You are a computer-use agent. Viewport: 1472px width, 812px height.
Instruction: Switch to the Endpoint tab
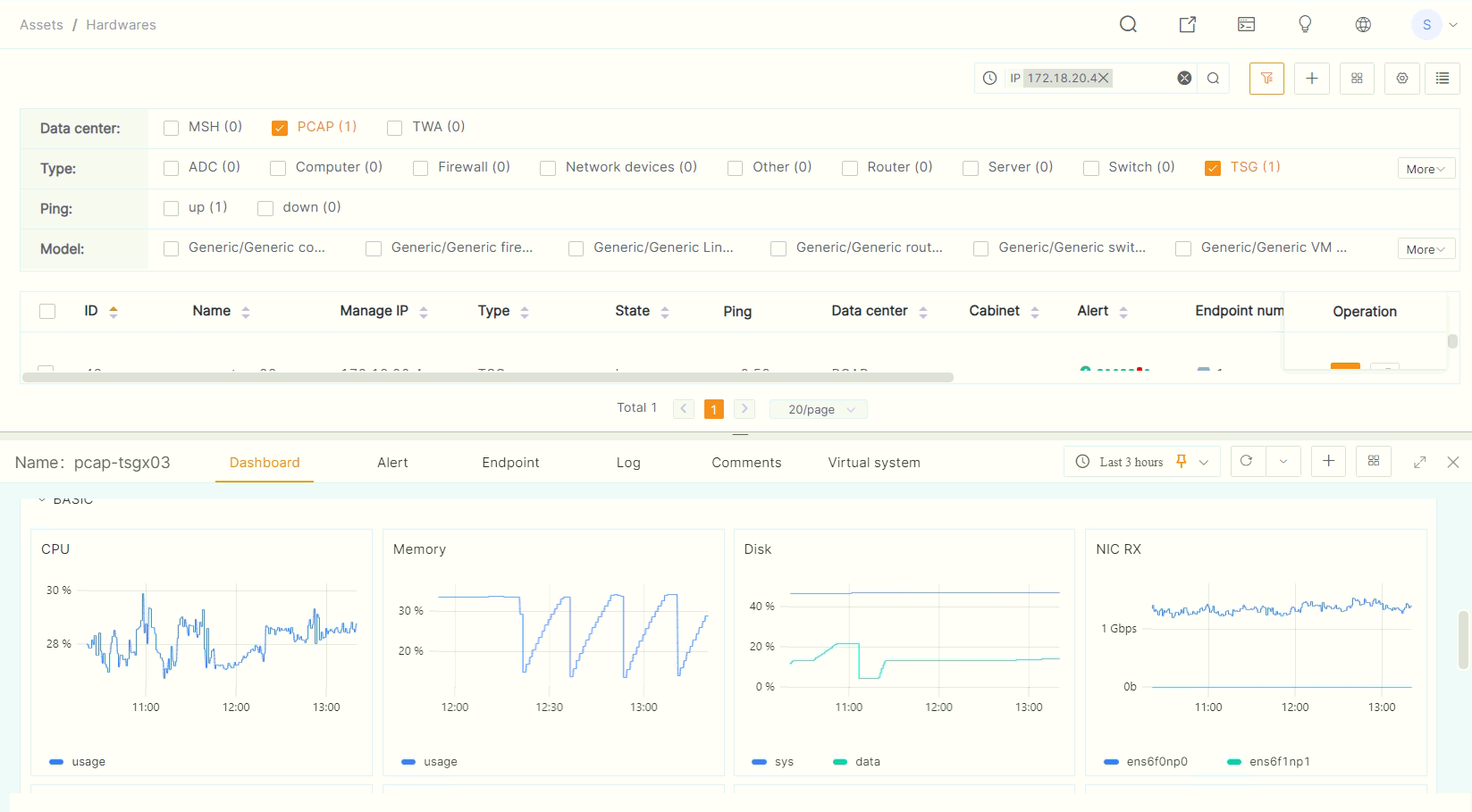510,463
